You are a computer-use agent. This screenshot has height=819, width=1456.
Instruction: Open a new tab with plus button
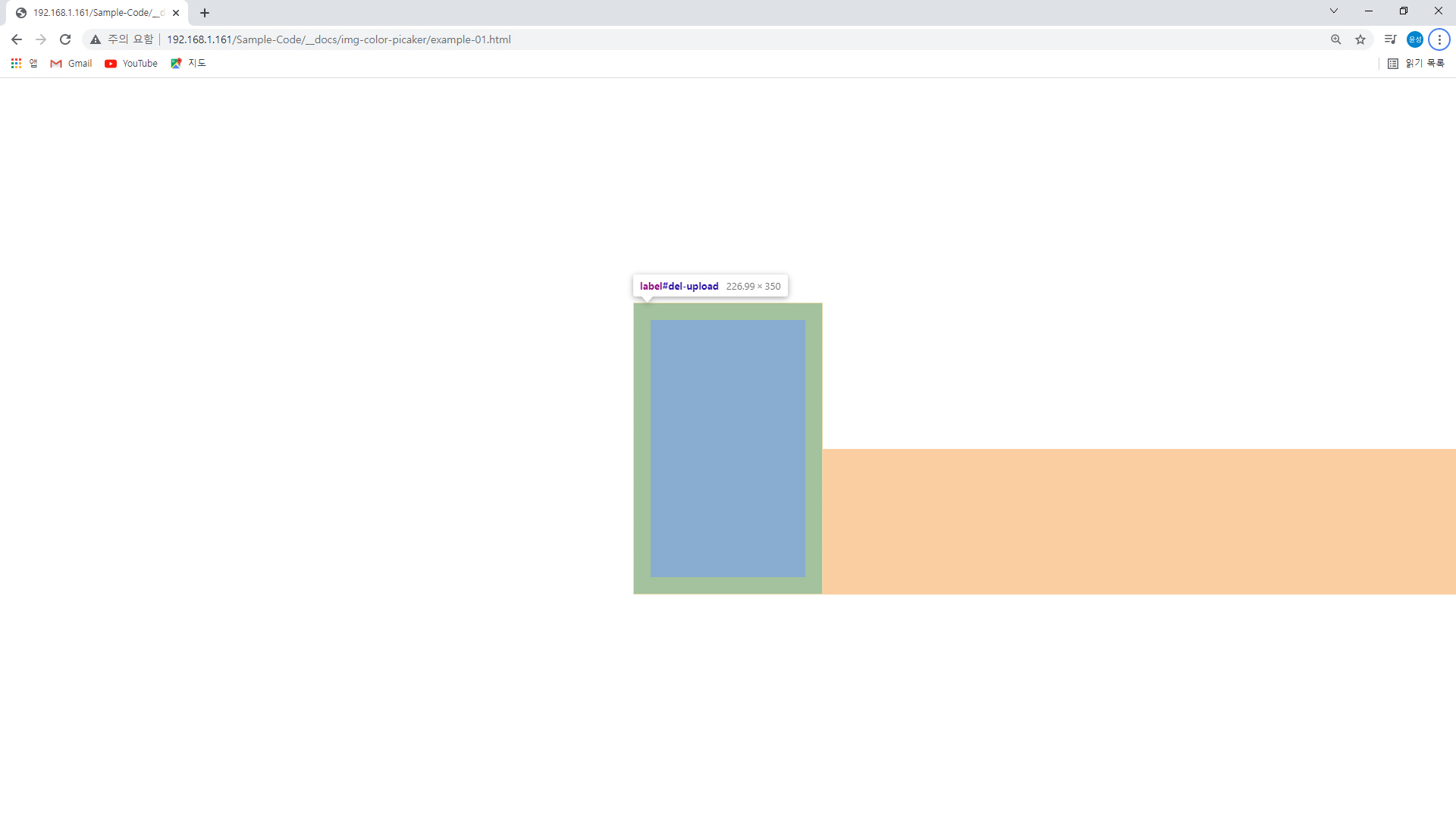[205, 13]
